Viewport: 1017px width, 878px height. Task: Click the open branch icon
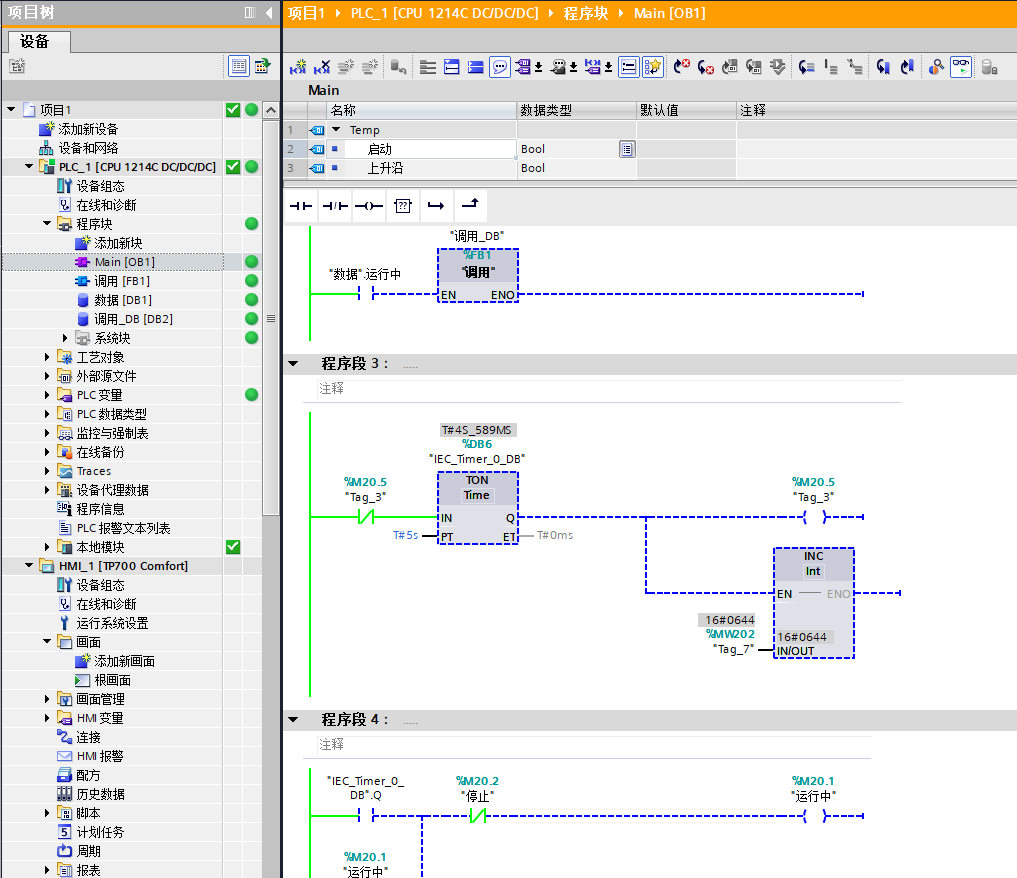[x=436, y=206]
